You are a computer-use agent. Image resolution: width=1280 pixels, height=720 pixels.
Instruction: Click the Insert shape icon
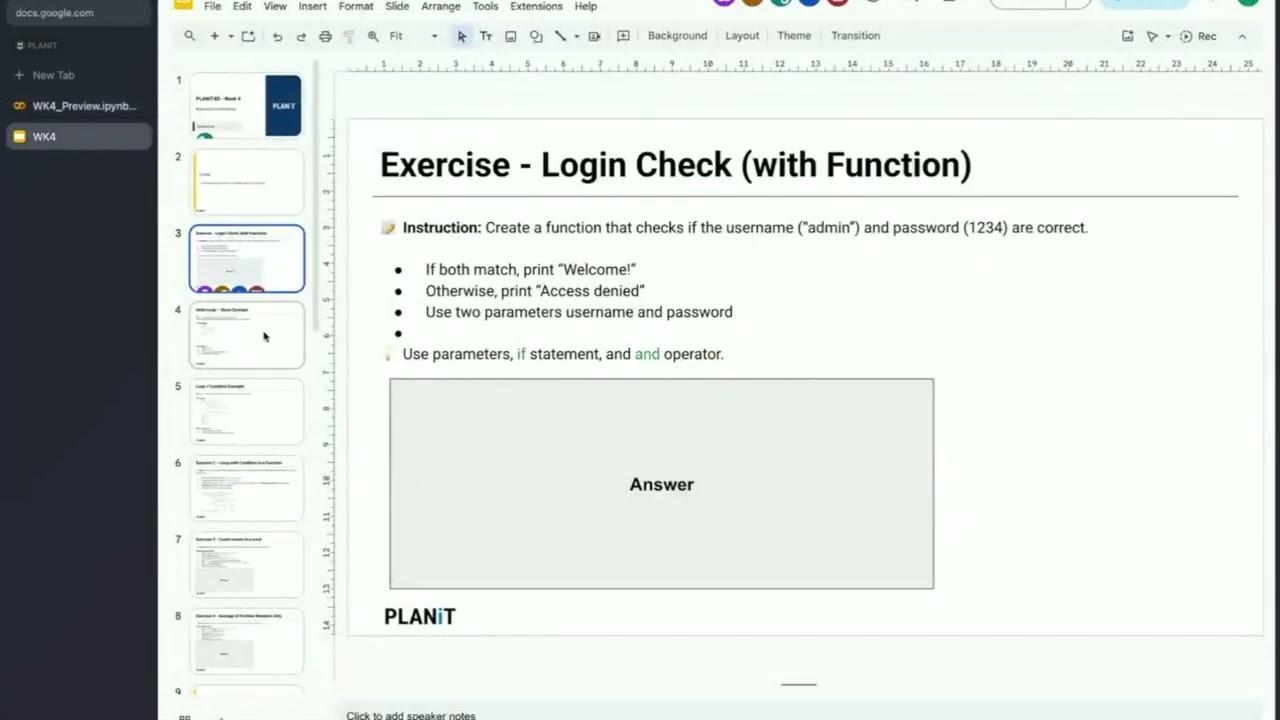(536, 36)
